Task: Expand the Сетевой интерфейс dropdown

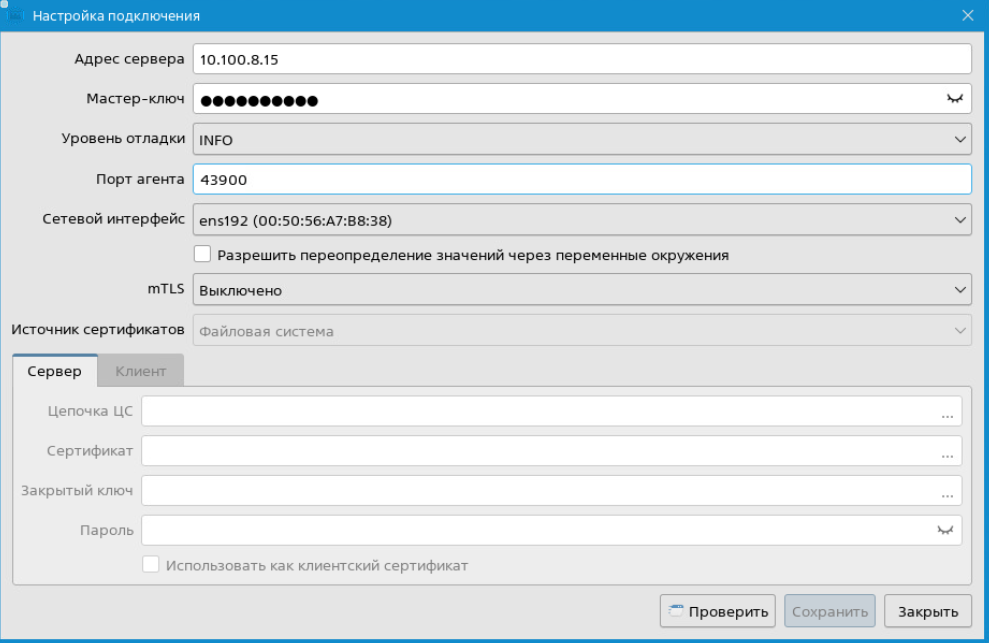Action: tap(582, 220)
